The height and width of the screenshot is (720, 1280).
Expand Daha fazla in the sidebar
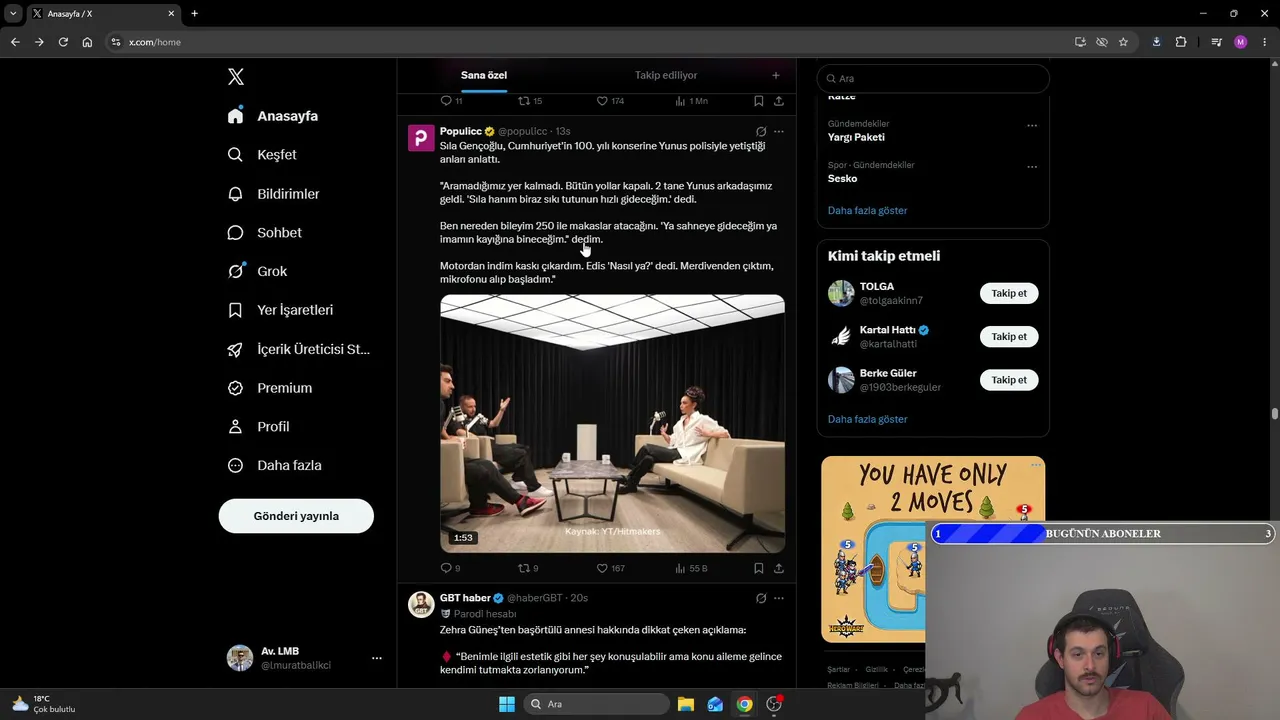pyautogui.click(x=274, y=466)
